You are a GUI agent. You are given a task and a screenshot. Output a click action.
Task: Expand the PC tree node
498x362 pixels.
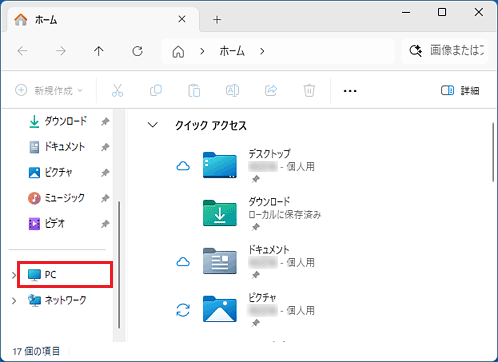[x=14, y=275]
